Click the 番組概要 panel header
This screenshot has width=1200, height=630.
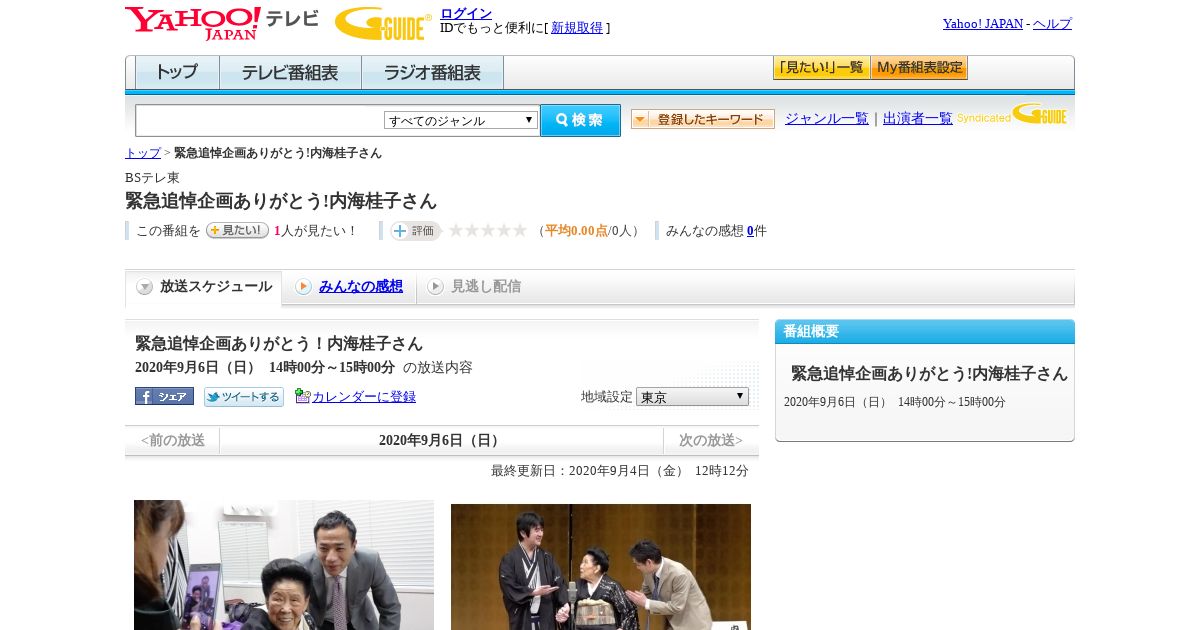[925, 332]
